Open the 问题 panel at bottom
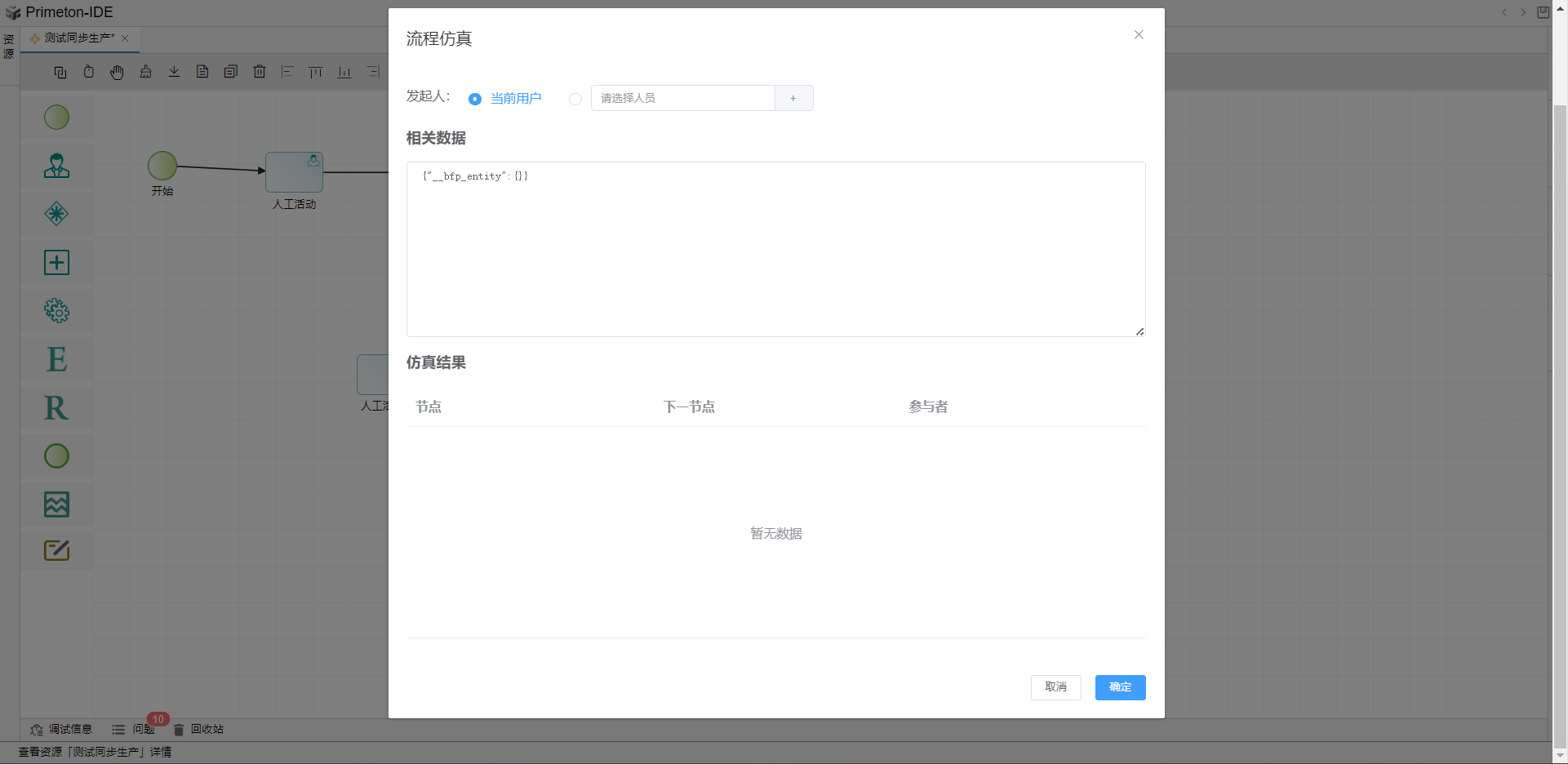This screenshot has height=764, width=1568. (x=143, y=729)
